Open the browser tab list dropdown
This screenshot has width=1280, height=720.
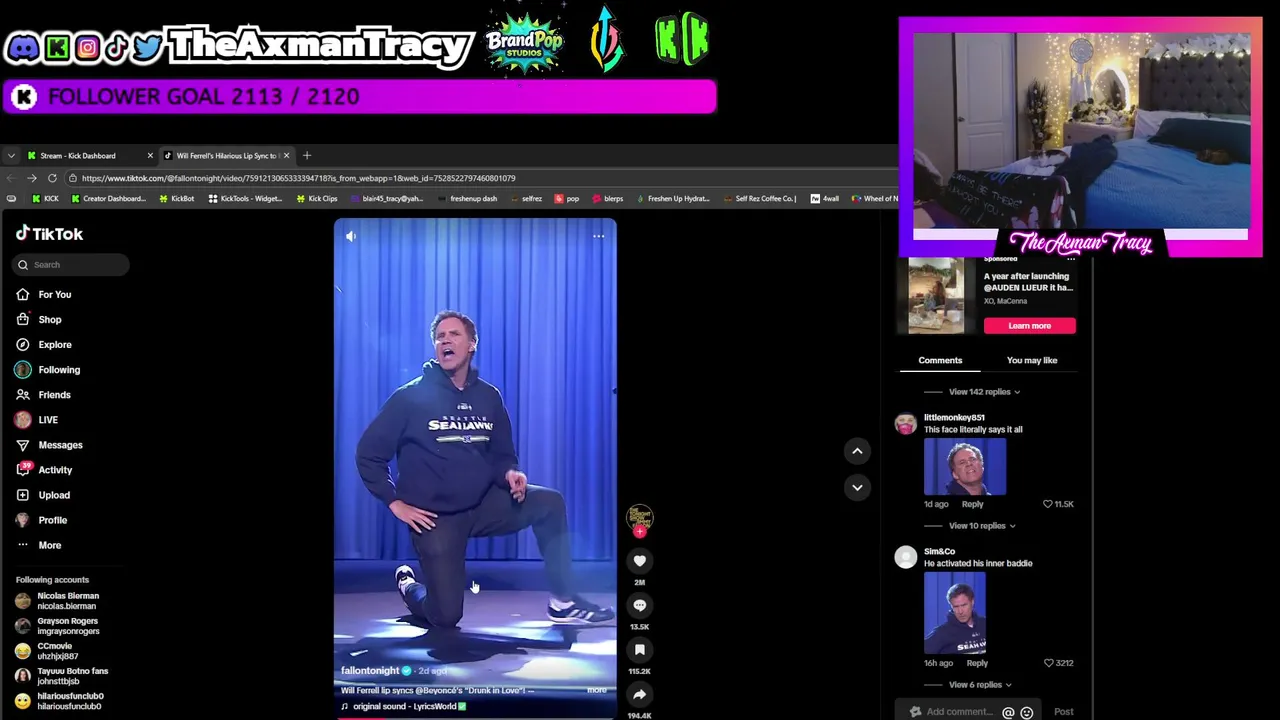[10, 156]
